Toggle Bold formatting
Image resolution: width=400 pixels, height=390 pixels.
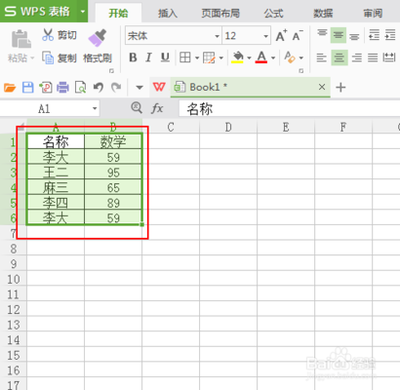pyautogui.click(x=133, y=58)
